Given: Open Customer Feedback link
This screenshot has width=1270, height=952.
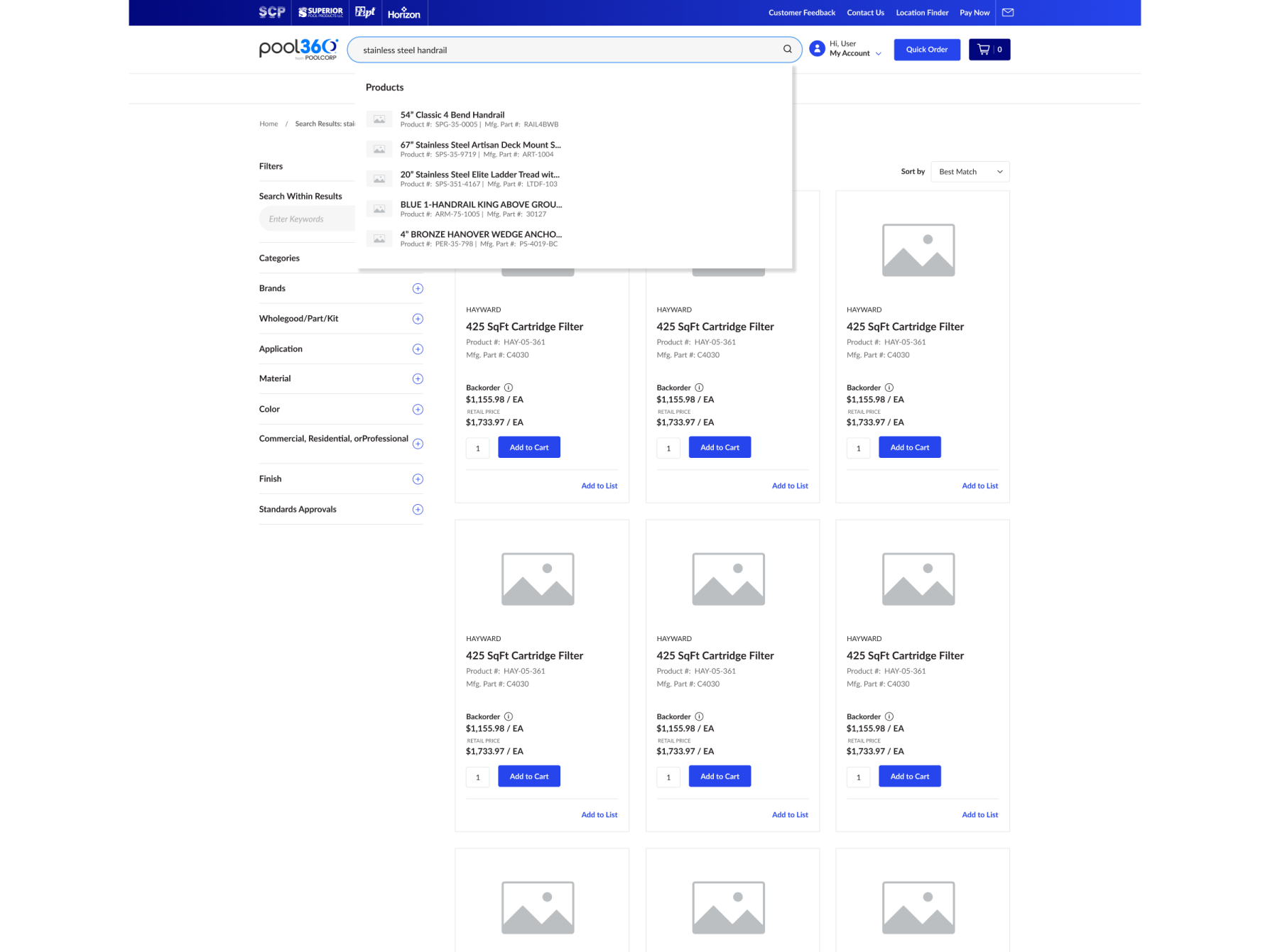Looking at the screenshot, I should pyautogui.click(x=801, y=13).
